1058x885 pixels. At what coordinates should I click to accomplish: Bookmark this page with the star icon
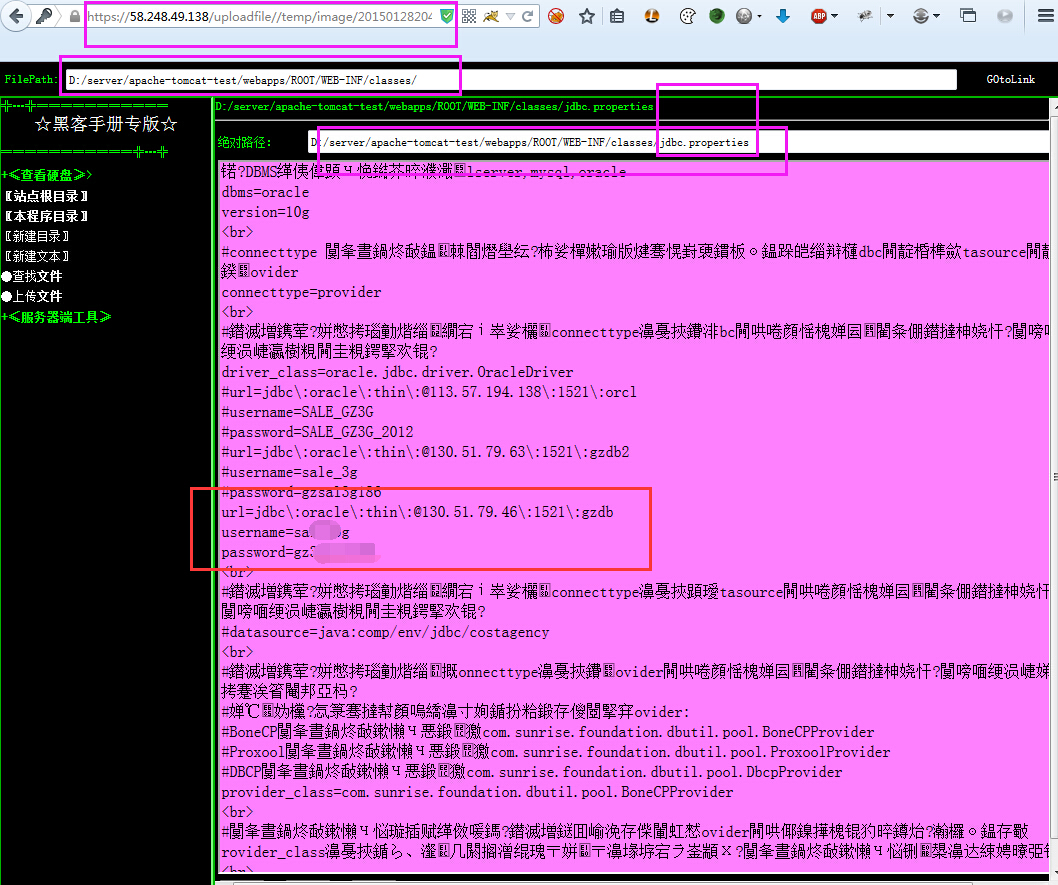click(x=587, y=16)
